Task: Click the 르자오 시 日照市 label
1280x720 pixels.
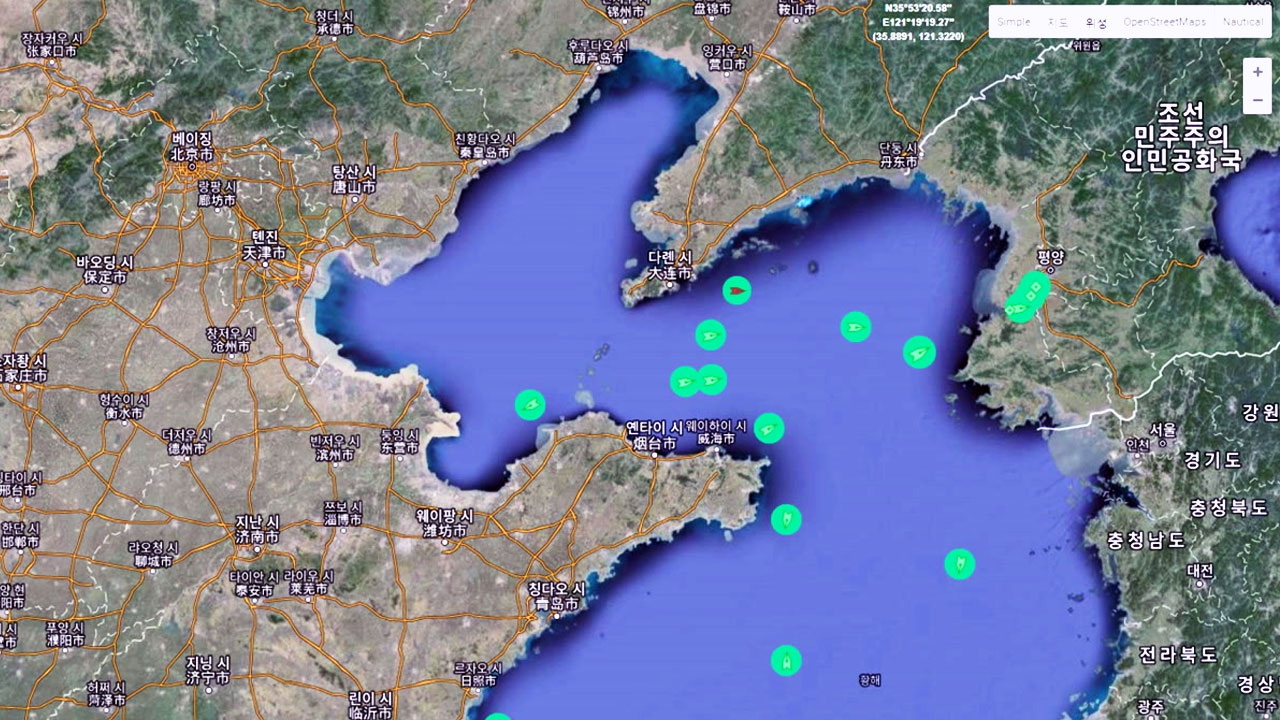Action: [x=477, y=674]
